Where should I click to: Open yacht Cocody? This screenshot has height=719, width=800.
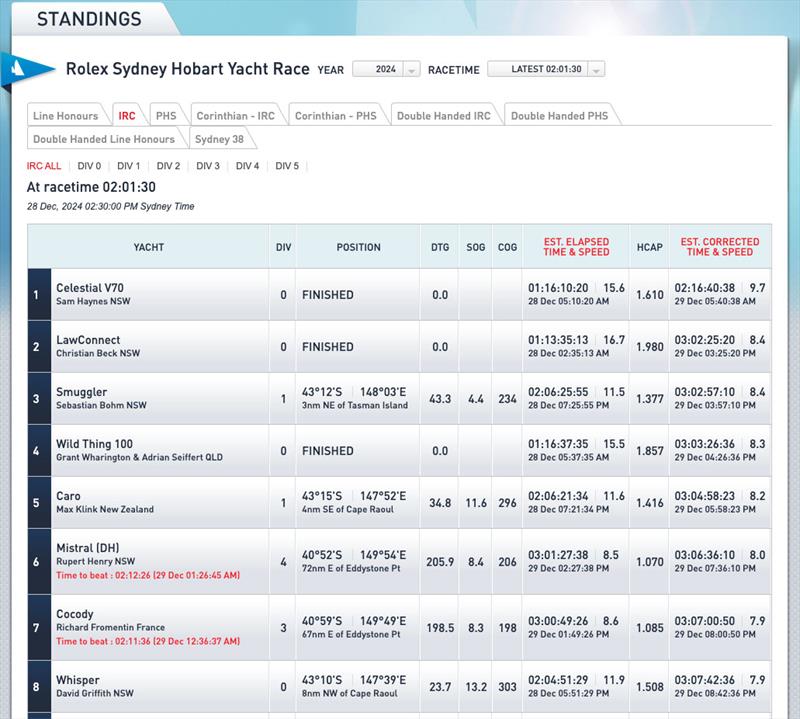pos(75,614)
